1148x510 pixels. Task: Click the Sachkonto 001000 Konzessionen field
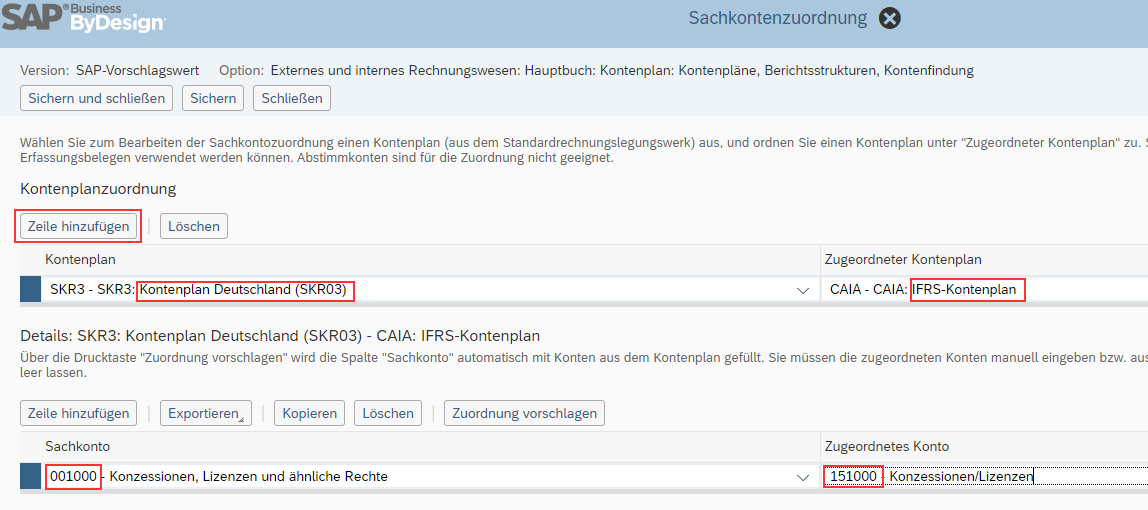pyautogui.click(x=430, y=476)
